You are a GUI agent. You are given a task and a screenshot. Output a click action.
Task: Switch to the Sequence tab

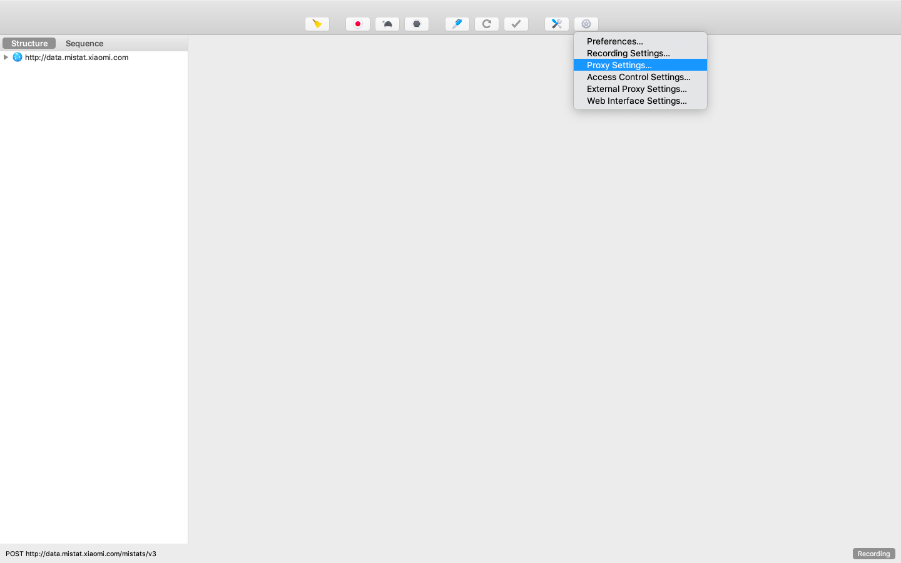84,43
